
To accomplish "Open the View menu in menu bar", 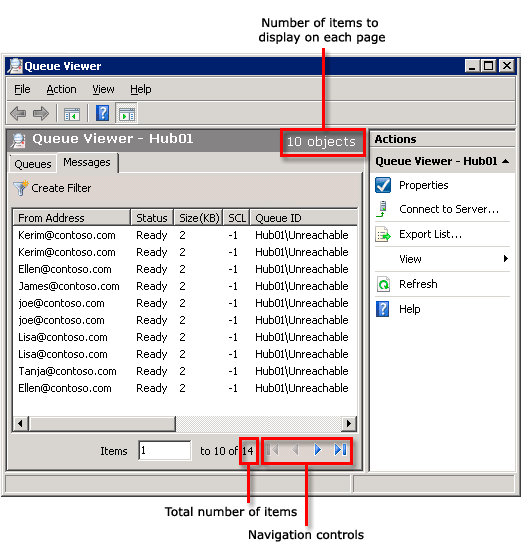I will (103, 89).
